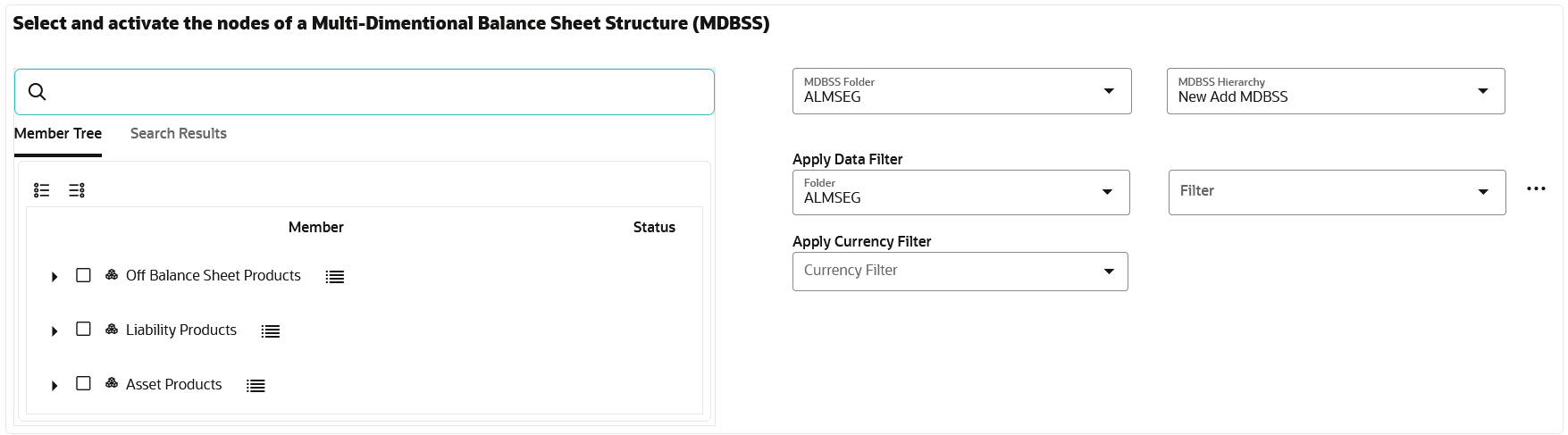Open list menu for Asset Products
Viewport: 1568px width, 435px height.
click(256, 386)
